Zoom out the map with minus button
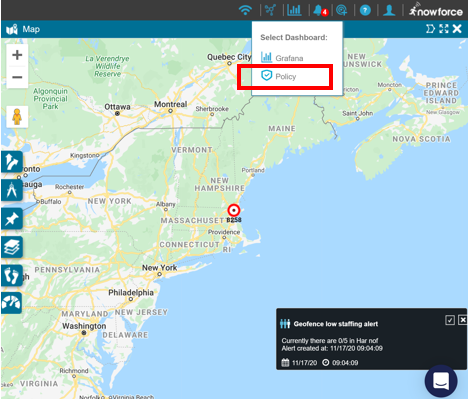The height and width of the screenshot is (400, 468). point(17,77)
